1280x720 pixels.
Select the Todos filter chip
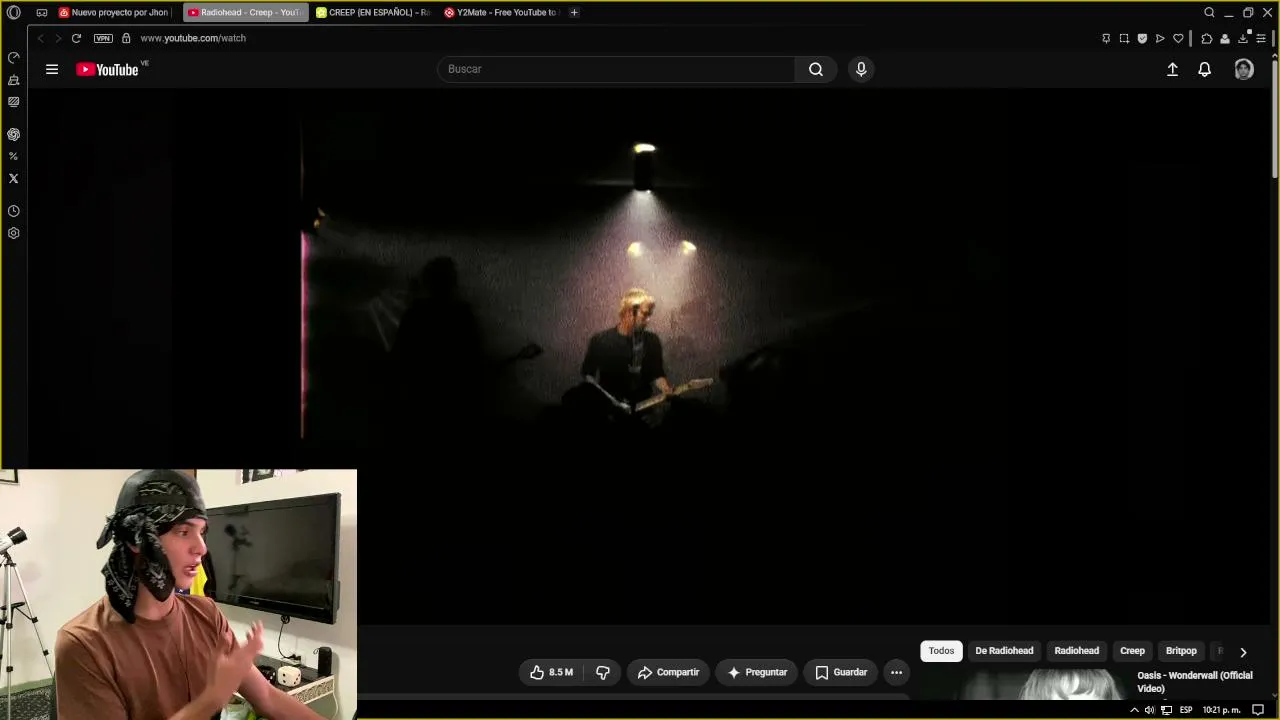941,651
